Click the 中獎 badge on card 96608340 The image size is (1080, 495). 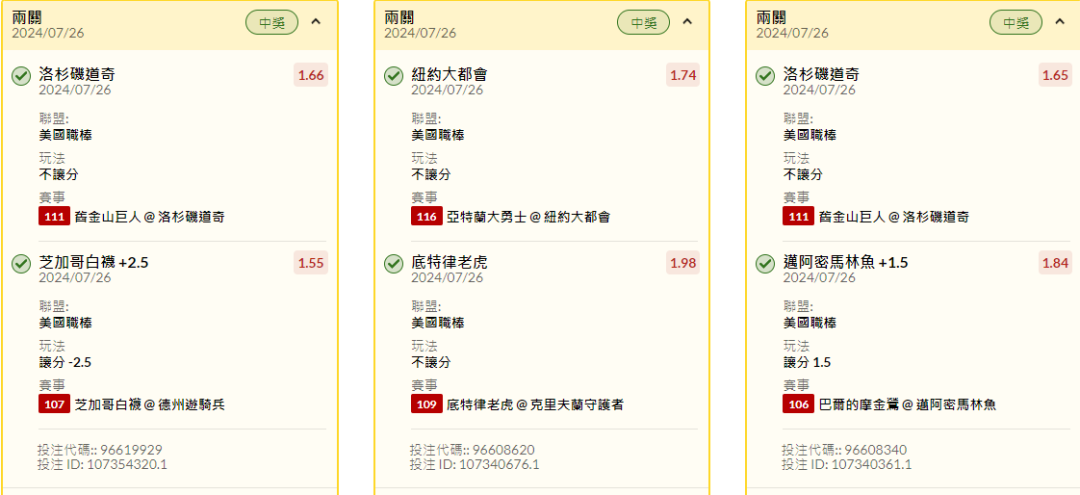pos(1016,22)
